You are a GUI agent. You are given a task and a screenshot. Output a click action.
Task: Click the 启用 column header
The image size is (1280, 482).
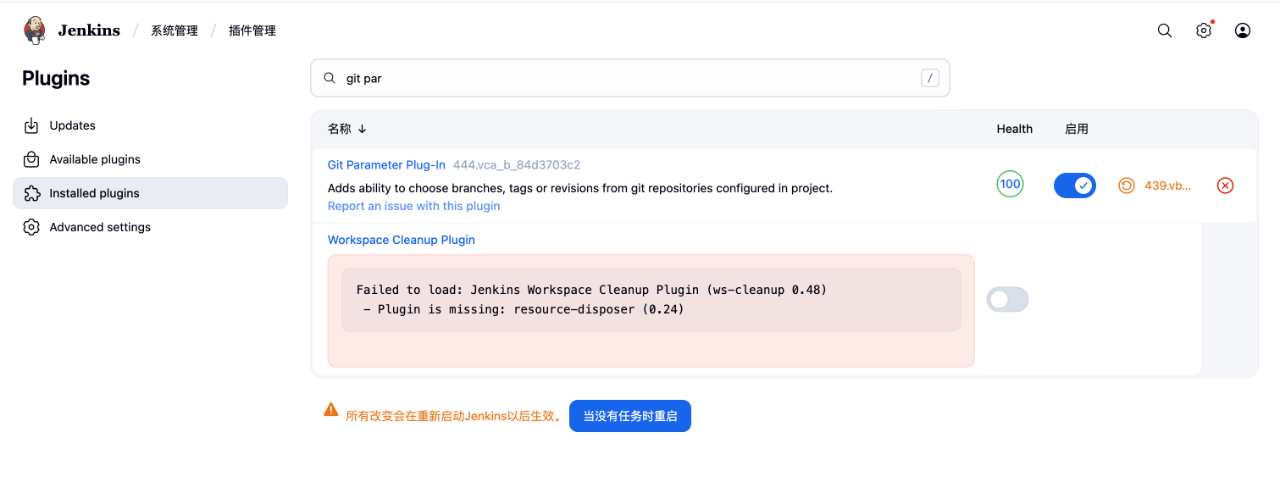point(1076,129)
